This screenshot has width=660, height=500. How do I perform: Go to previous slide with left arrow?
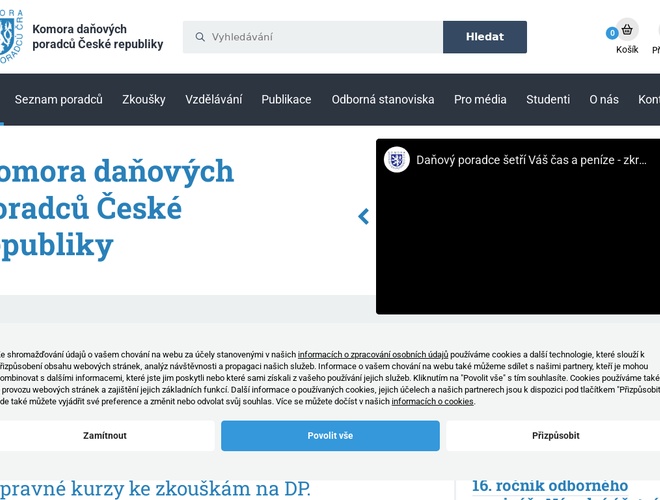click(x=363, y=216)
